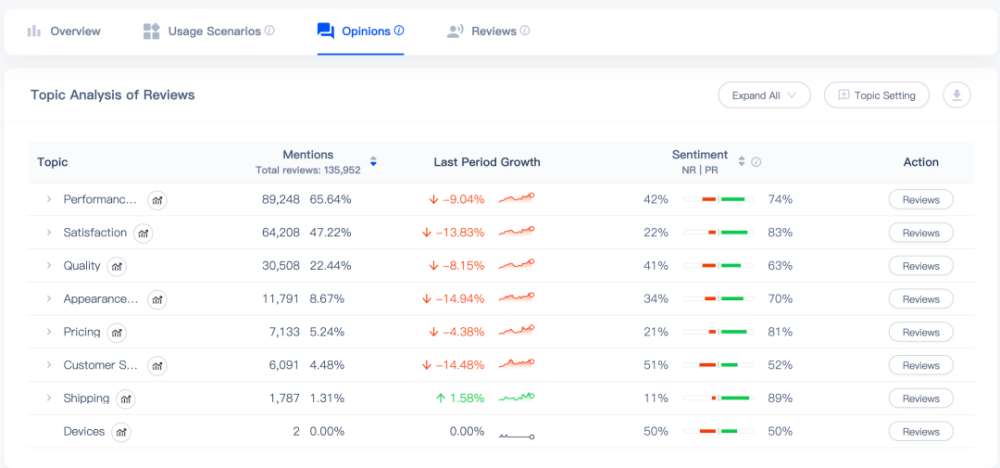Open Reviews for Shipping row
1000x468 pixels.
(921, 399)
